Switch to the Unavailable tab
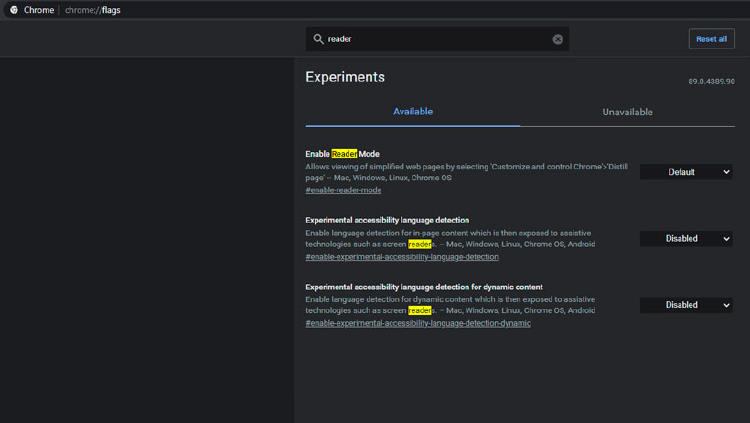Screen dimensions: 750x423 (x=627, y=112)
